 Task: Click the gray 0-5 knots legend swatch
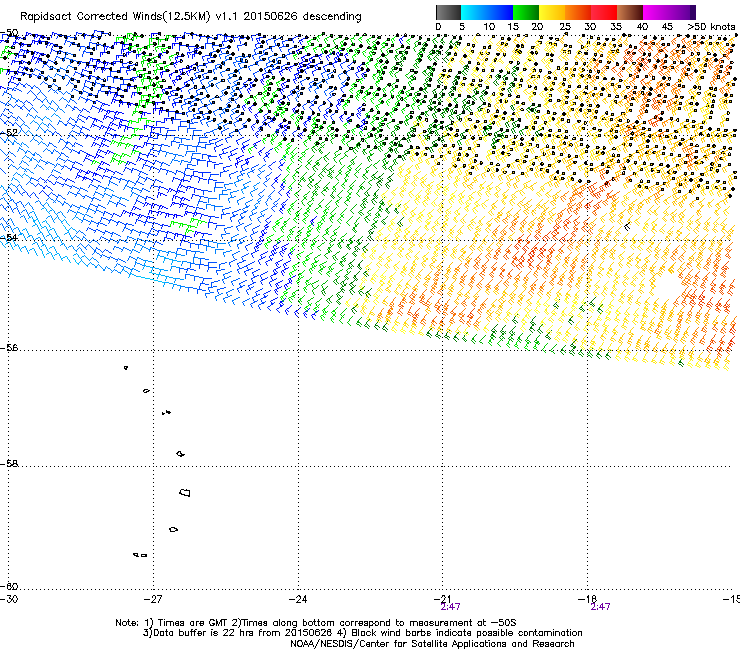(x=448, y=12)
